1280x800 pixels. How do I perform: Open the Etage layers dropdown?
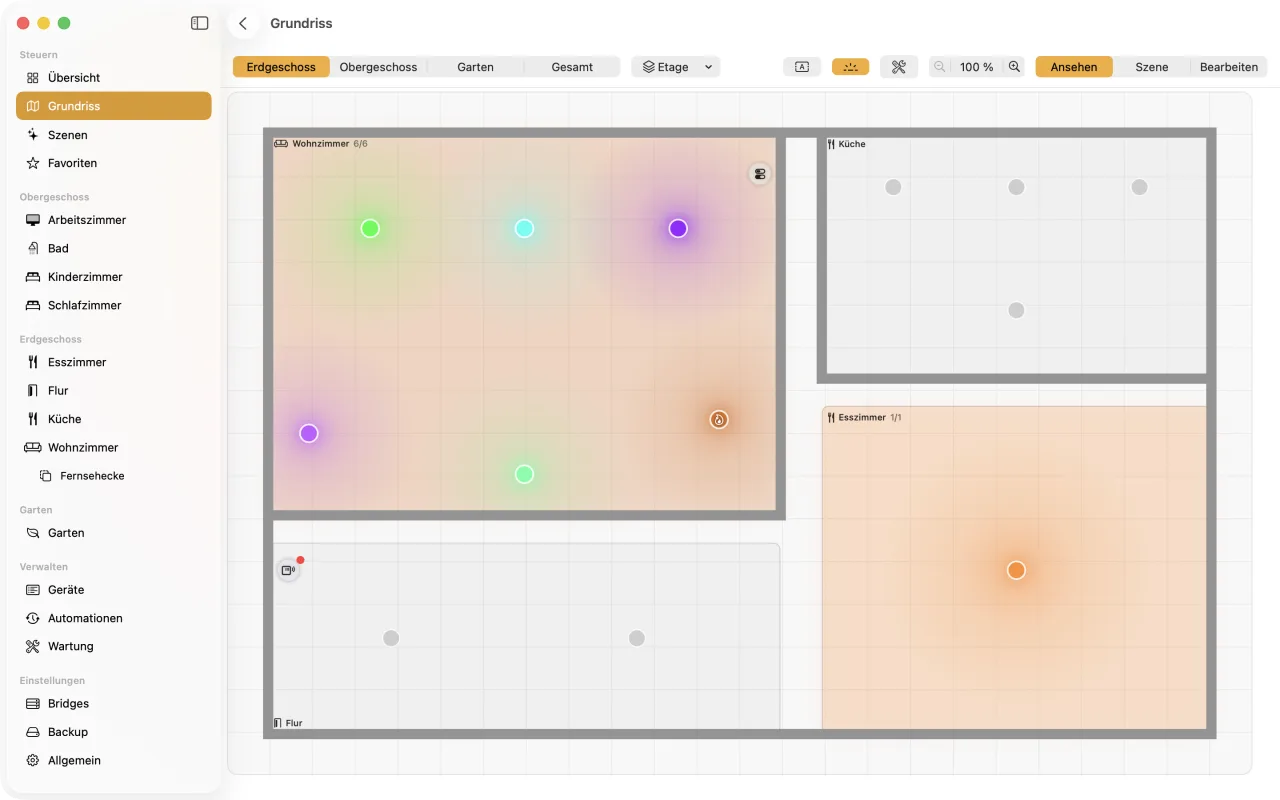(x=676, y=67)
